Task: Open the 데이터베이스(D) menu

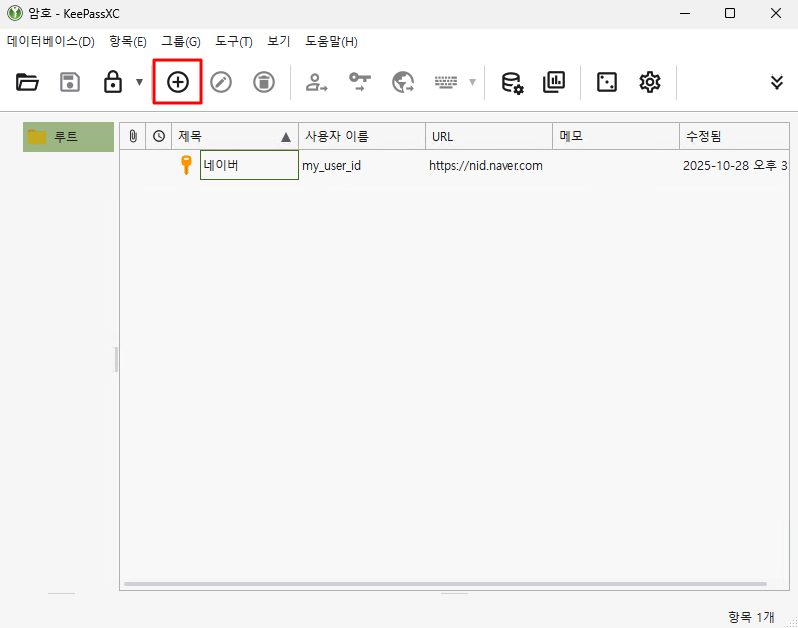Action: [50, 42]
